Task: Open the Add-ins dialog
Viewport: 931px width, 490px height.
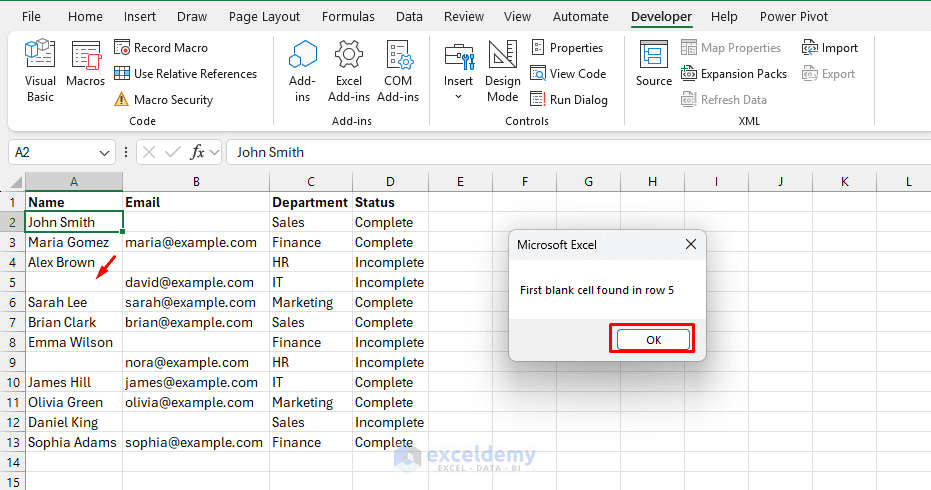Action: pos(302,71)
